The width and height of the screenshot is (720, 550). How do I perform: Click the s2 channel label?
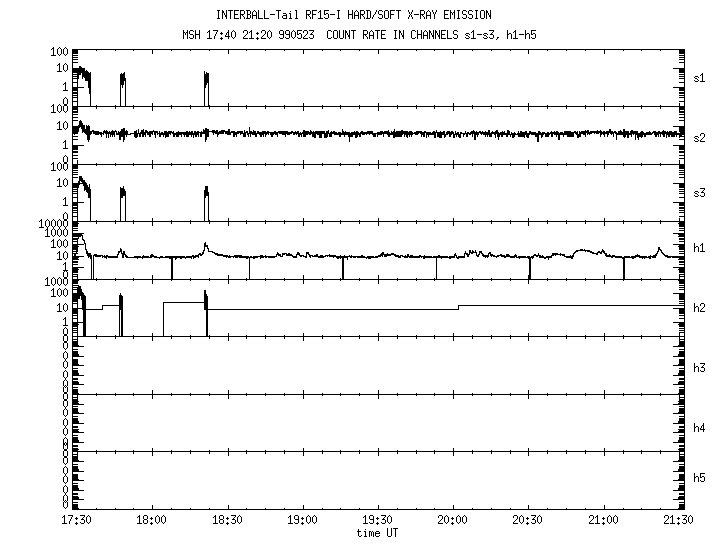pyautogui.click(x=700, y=137)
